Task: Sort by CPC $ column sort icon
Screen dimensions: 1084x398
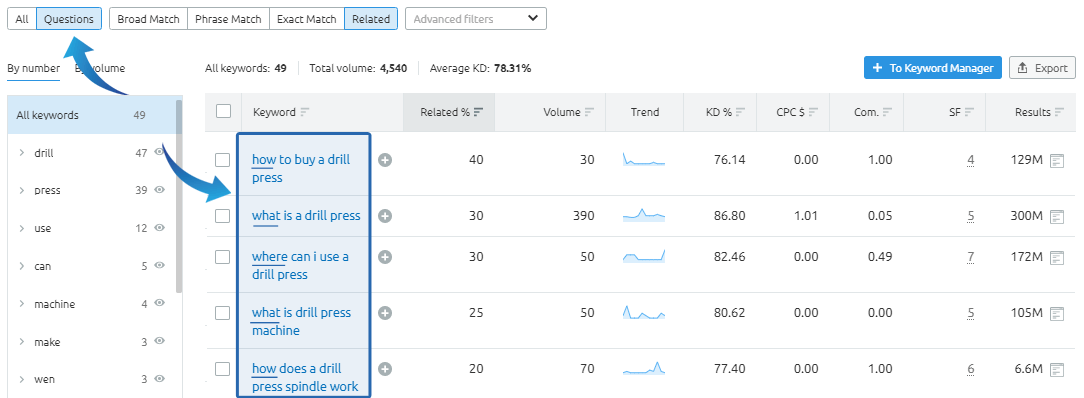Action: (x=814, y=112)
